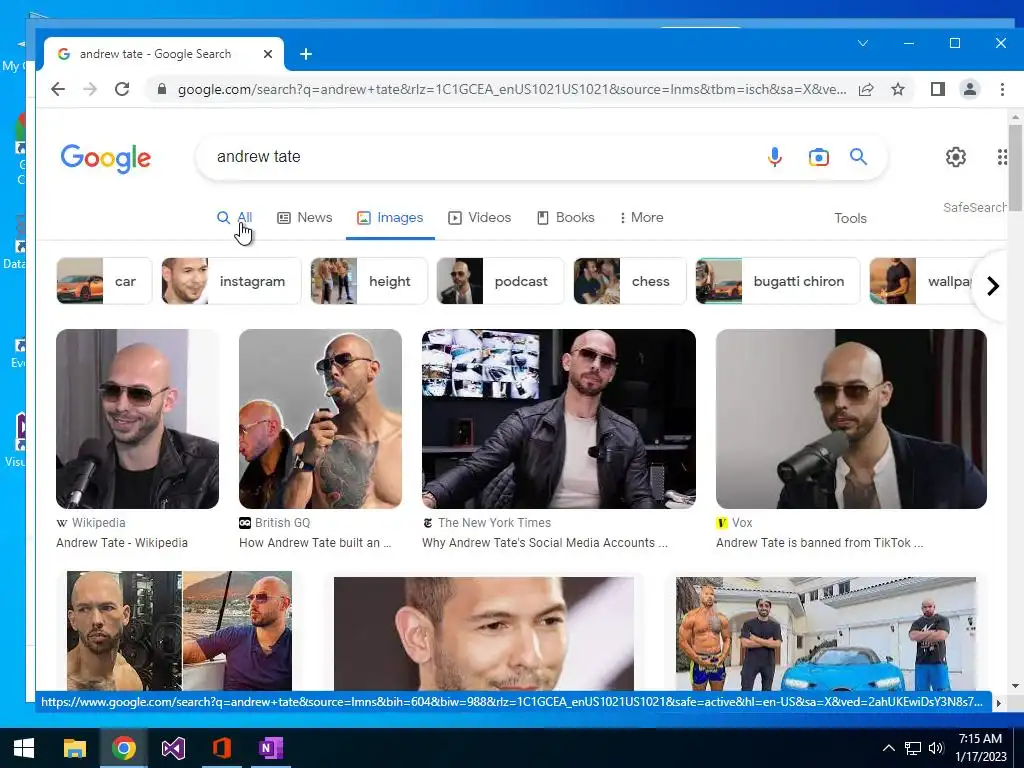Start voice search with the microphone
This screenshot has width=1024, height=768.
775,157
